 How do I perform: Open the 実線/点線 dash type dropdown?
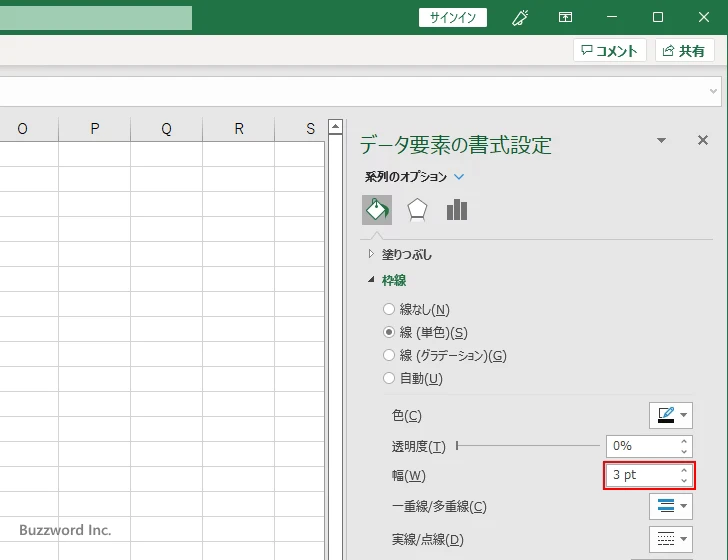(x=670, y=540)
